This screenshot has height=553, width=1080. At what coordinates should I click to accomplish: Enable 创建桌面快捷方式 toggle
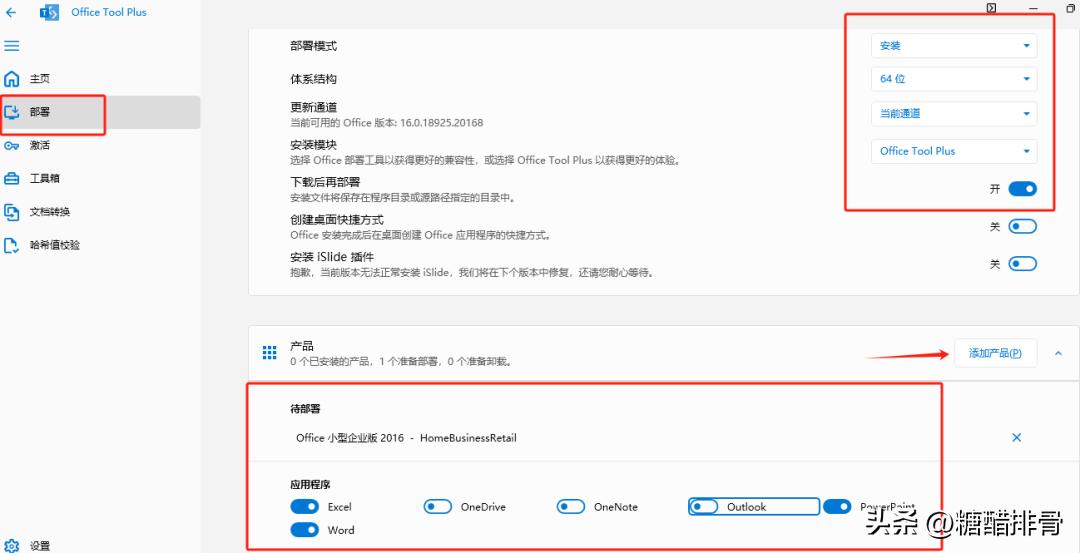1022,227
